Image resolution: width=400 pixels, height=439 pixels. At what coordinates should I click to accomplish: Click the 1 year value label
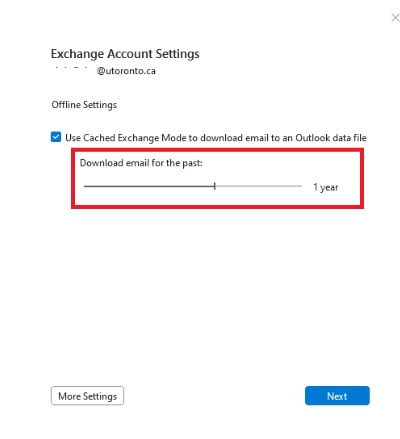coord(326,187)
